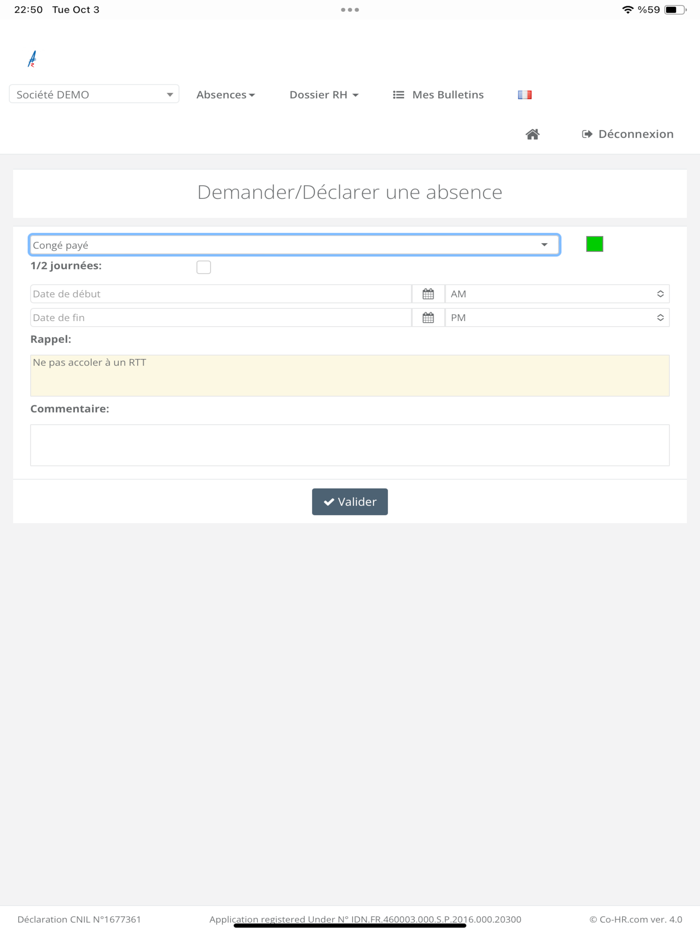The width and height of the screenshot is (700, 934).
Task: Click the Demander/Déclarer une absence heading
Action: [x=350, y=192]
